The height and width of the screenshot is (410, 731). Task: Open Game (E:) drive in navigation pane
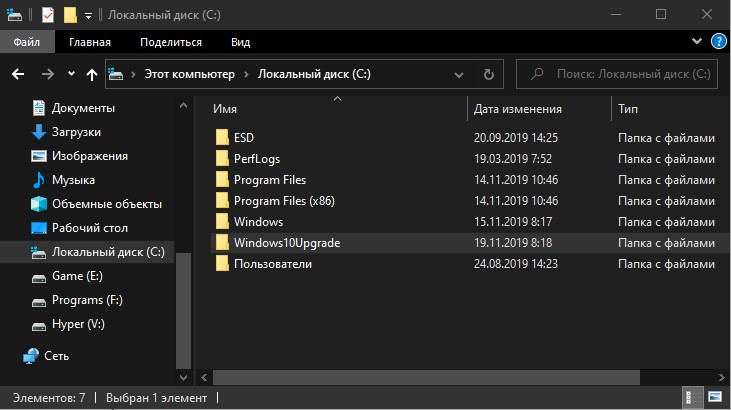pos(77,276)
